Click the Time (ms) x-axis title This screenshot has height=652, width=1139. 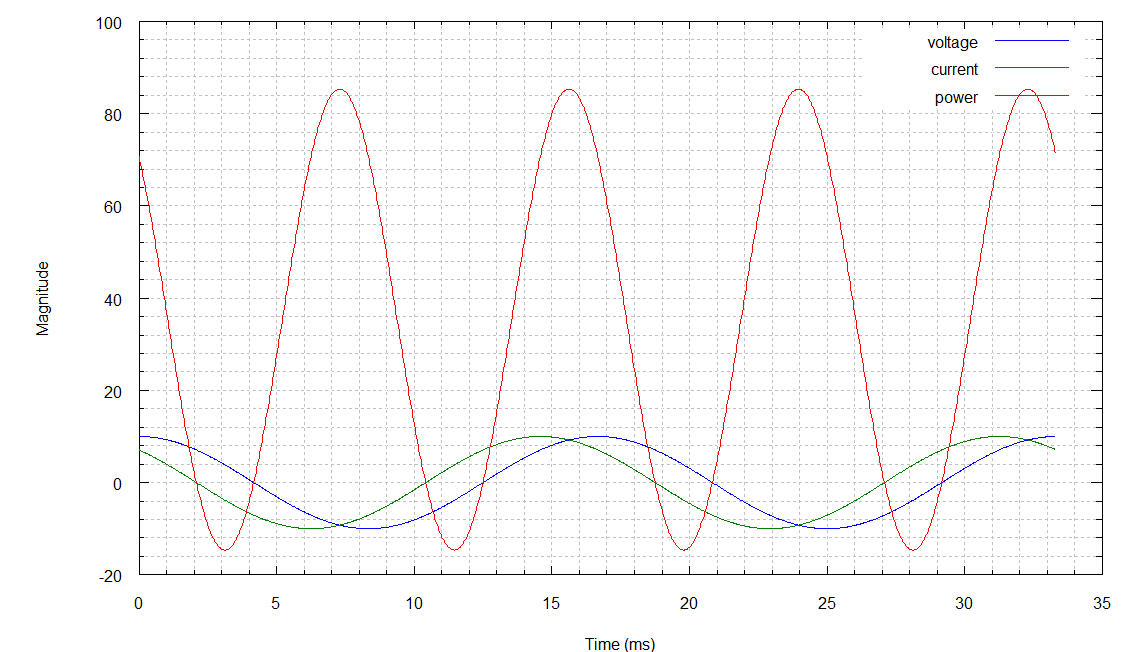click(x=620, y=644)
